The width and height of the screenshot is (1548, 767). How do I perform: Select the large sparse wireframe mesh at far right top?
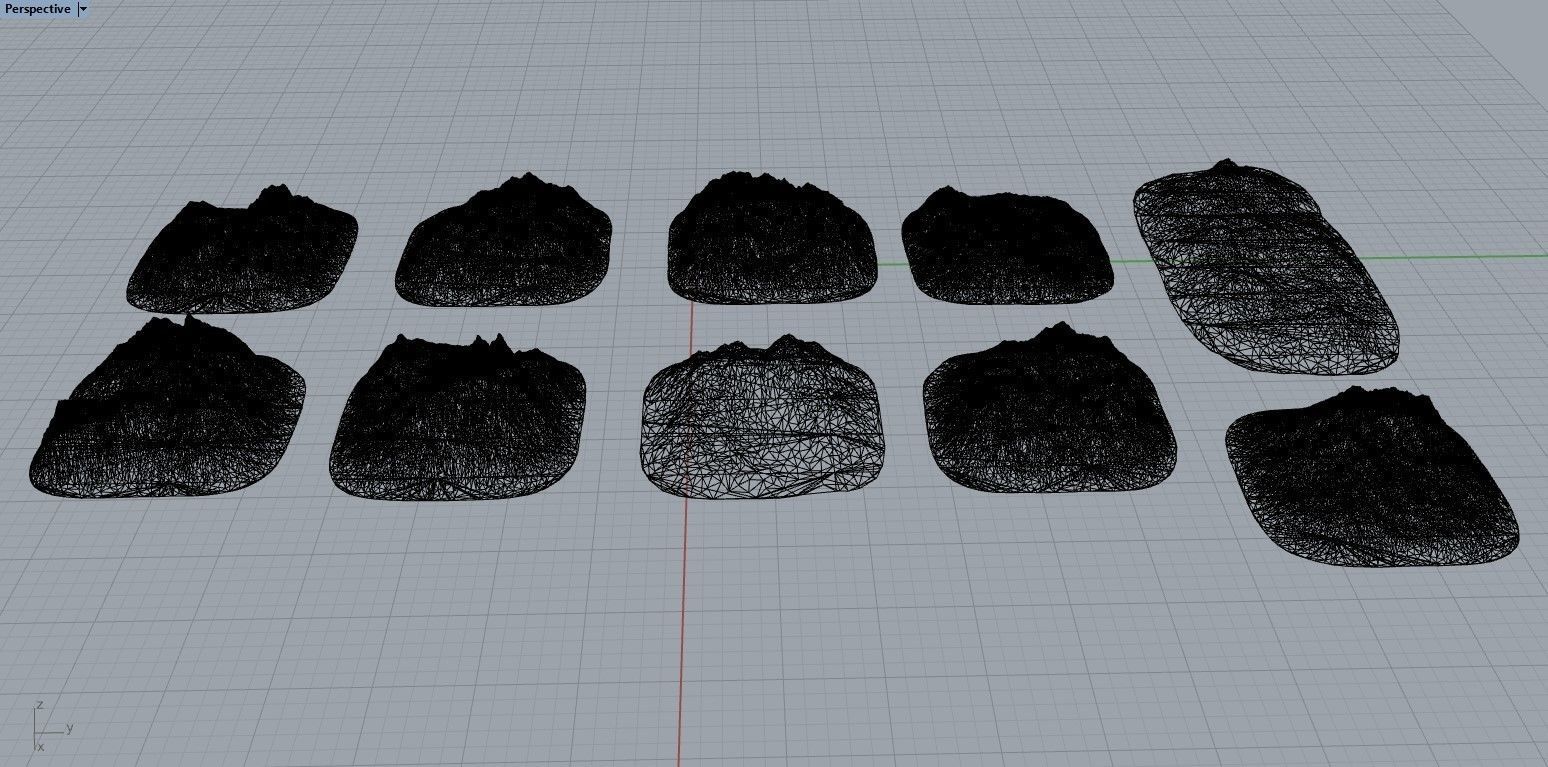tap(1266, 267)
